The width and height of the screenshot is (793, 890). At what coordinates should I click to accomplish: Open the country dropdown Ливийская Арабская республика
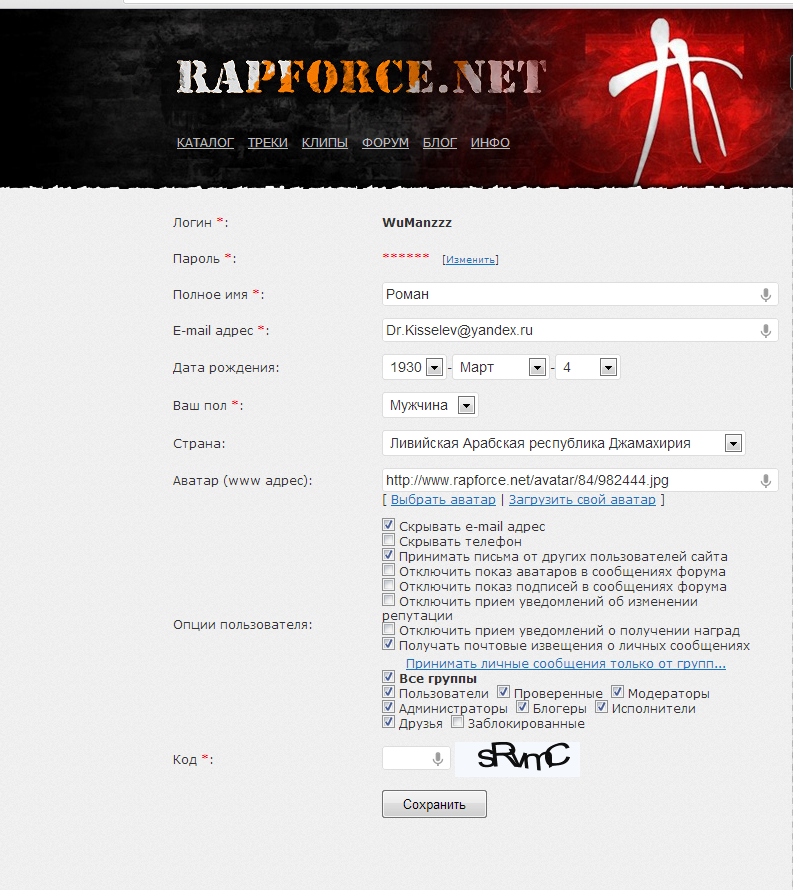[564, 443]
